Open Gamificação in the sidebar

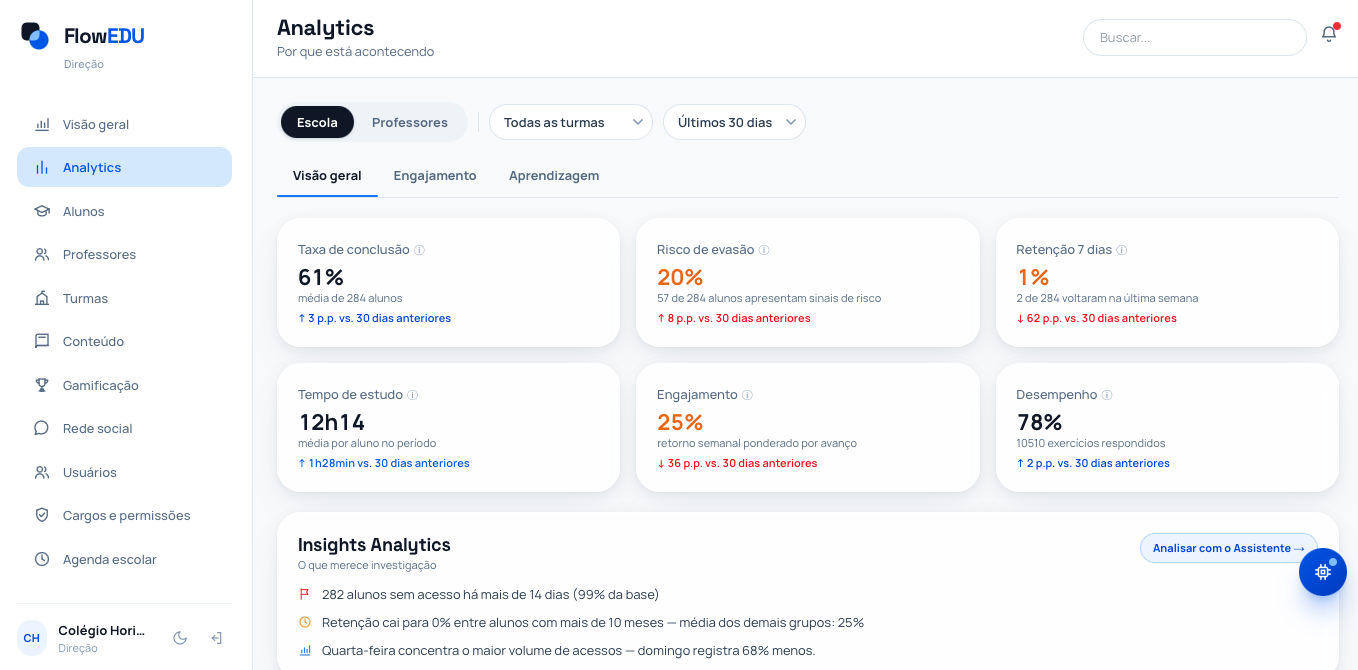[x=124, y=385]
